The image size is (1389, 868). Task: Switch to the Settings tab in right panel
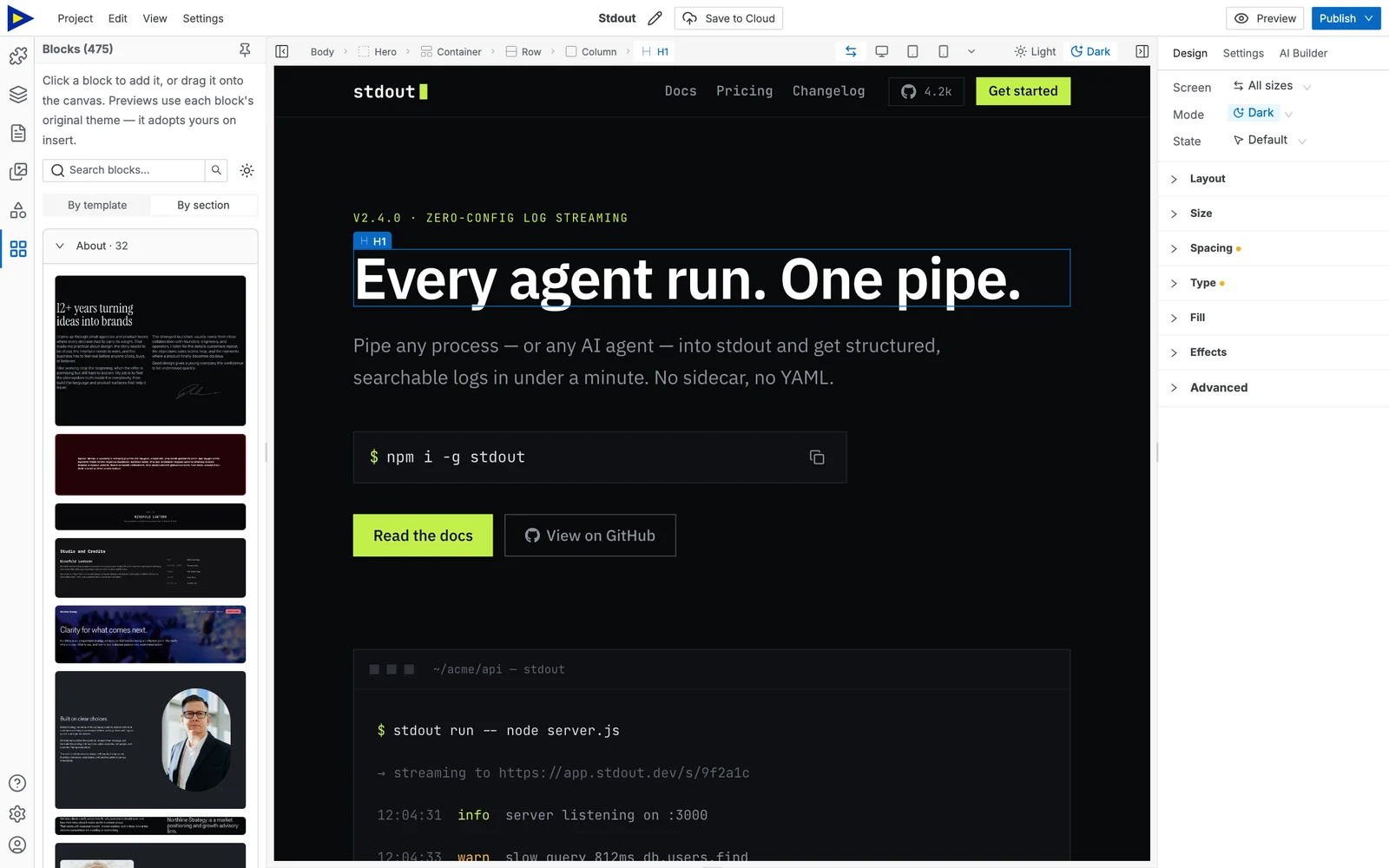(1243, 54)
